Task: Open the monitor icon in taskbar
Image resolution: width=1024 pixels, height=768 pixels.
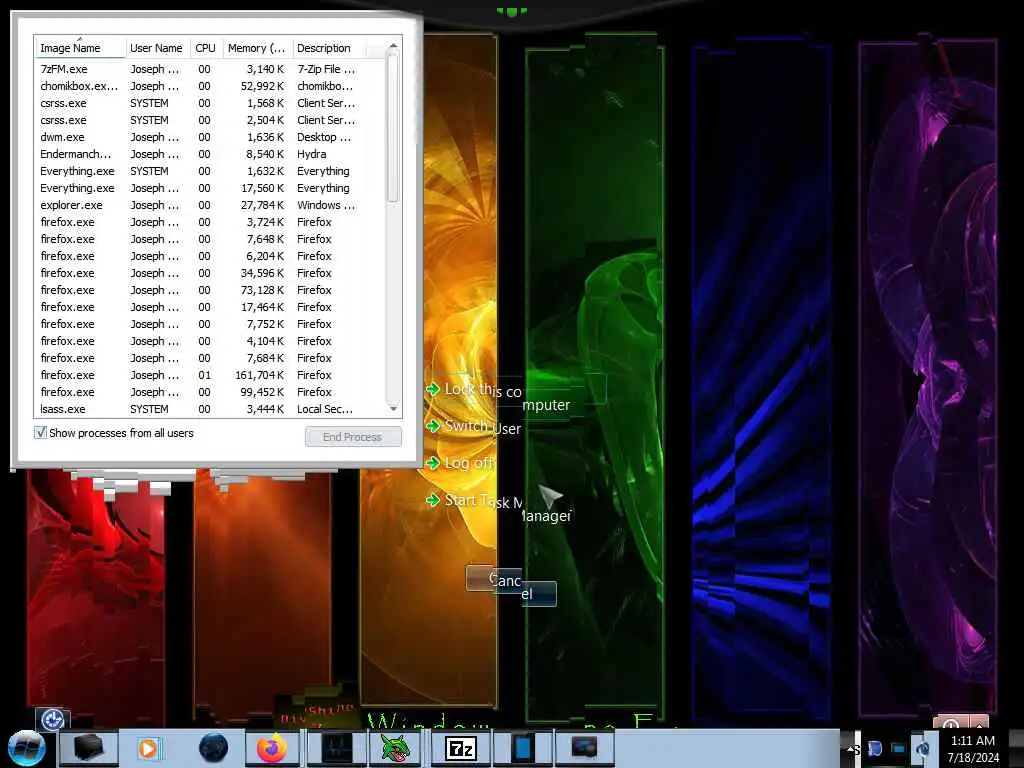Action: pos(584,748)
